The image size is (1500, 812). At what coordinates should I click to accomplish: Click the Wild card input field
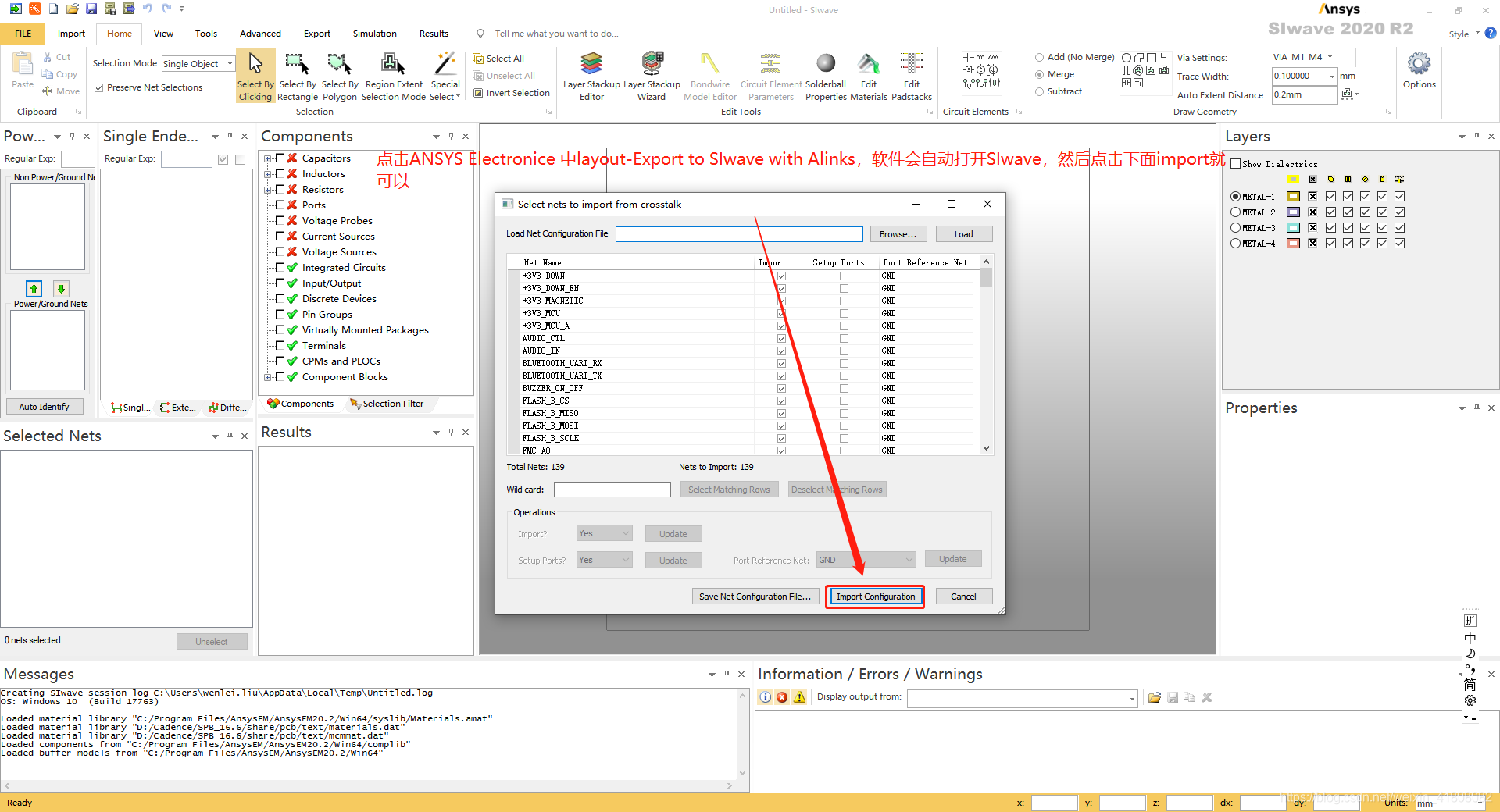[612, 490]
